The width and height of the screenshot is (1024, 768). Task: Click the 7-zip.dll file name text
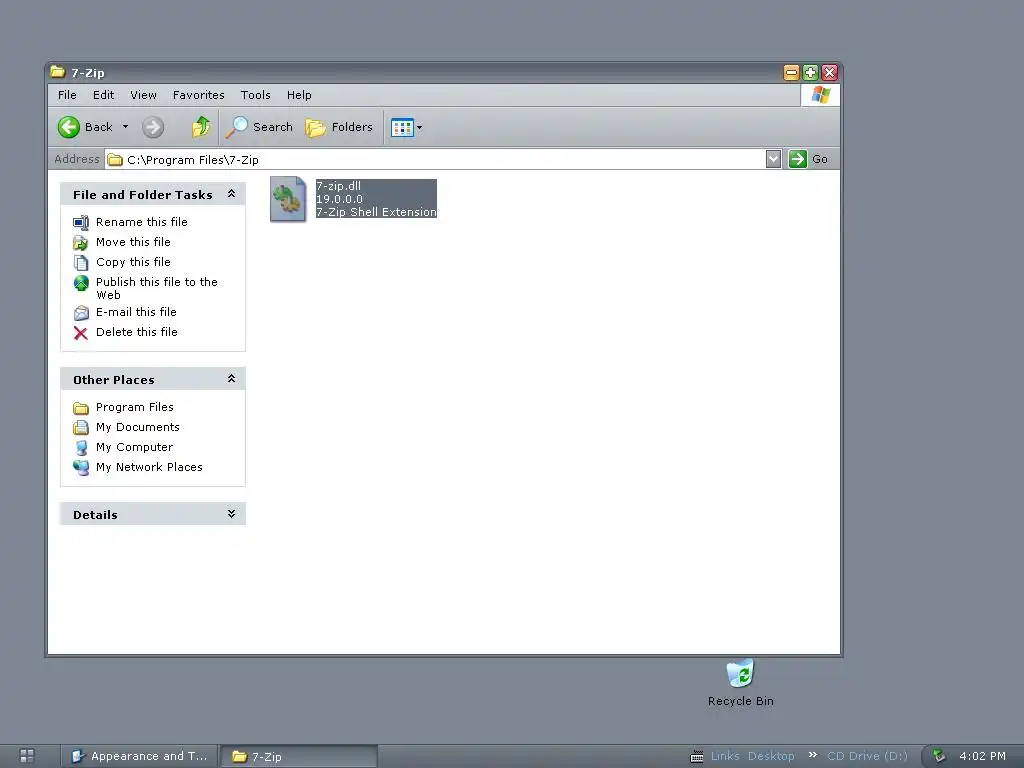pos(338,186)
